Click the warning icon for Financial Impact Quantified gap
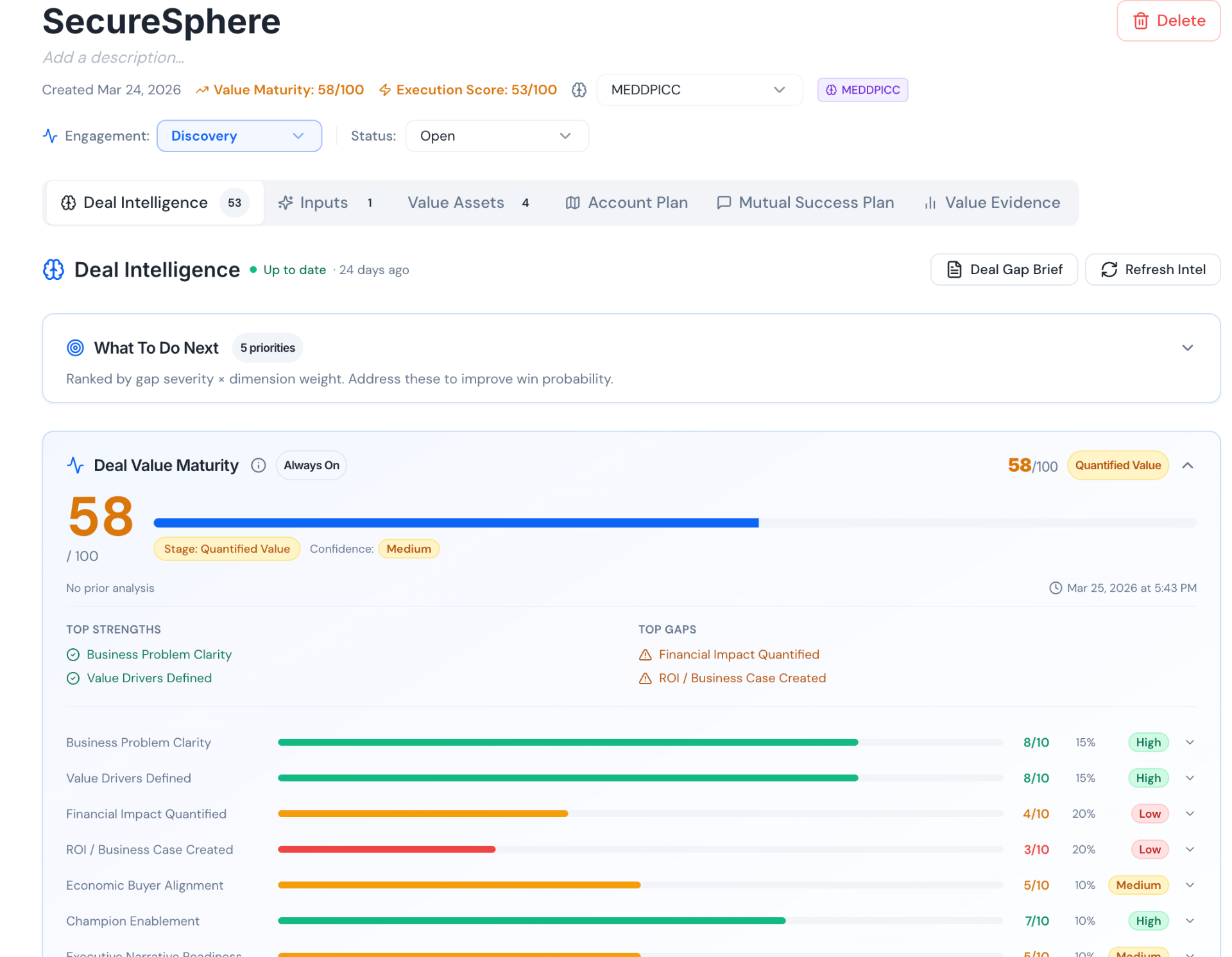Screen dimensions: 1232x957 pos(645,655)
